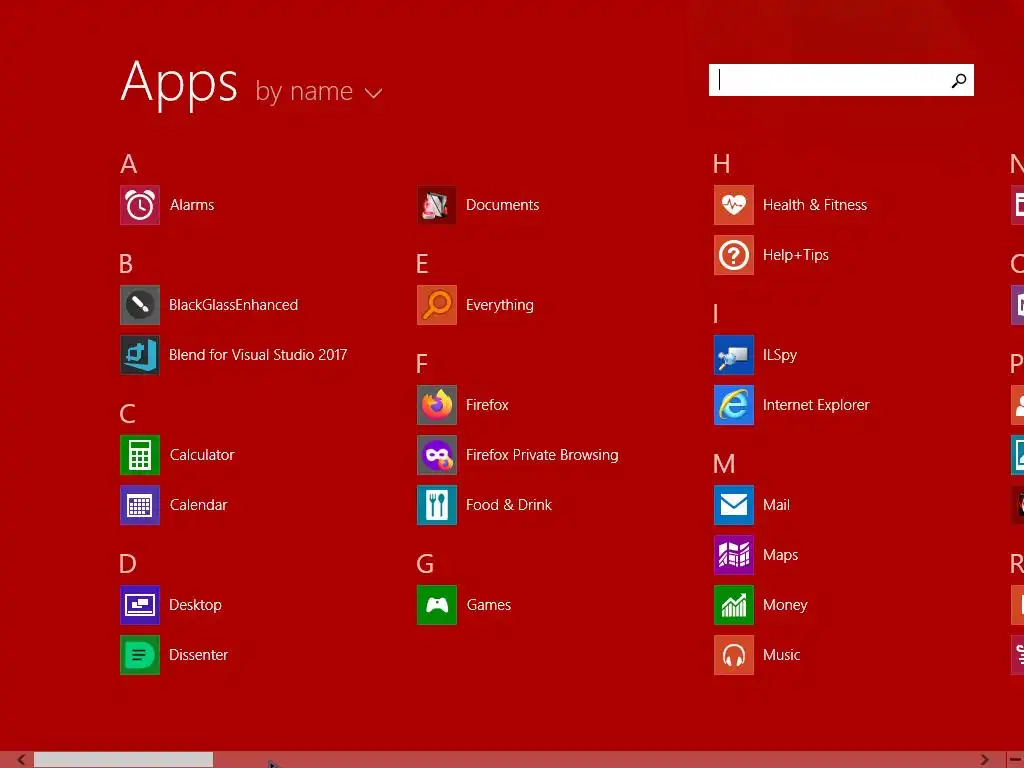The image size is (1024, 768).
Task: Click the 'Maps' label text
Action: point(780,555)
